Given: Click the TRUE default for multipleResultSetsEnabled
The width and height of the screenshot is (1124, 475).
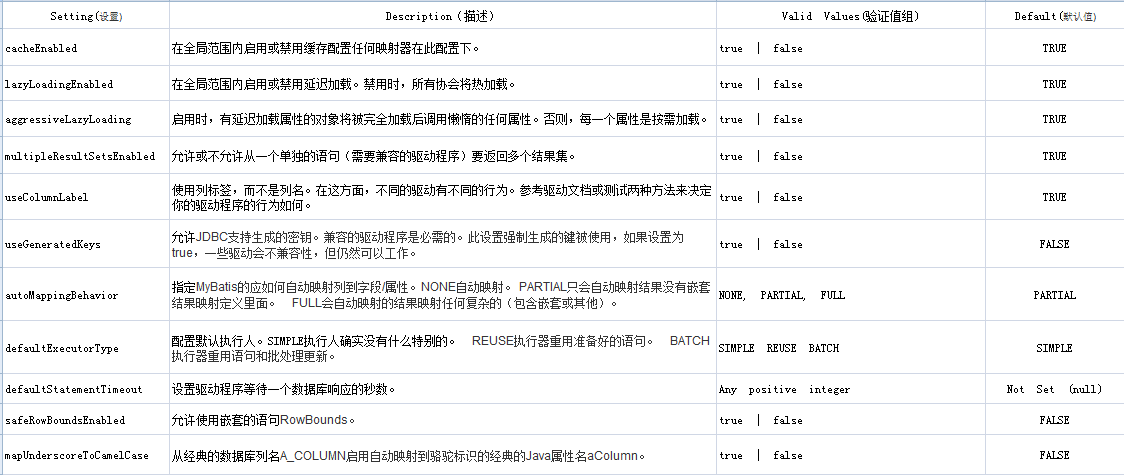Looking at the screenshot, I should tap(1054, 156).
